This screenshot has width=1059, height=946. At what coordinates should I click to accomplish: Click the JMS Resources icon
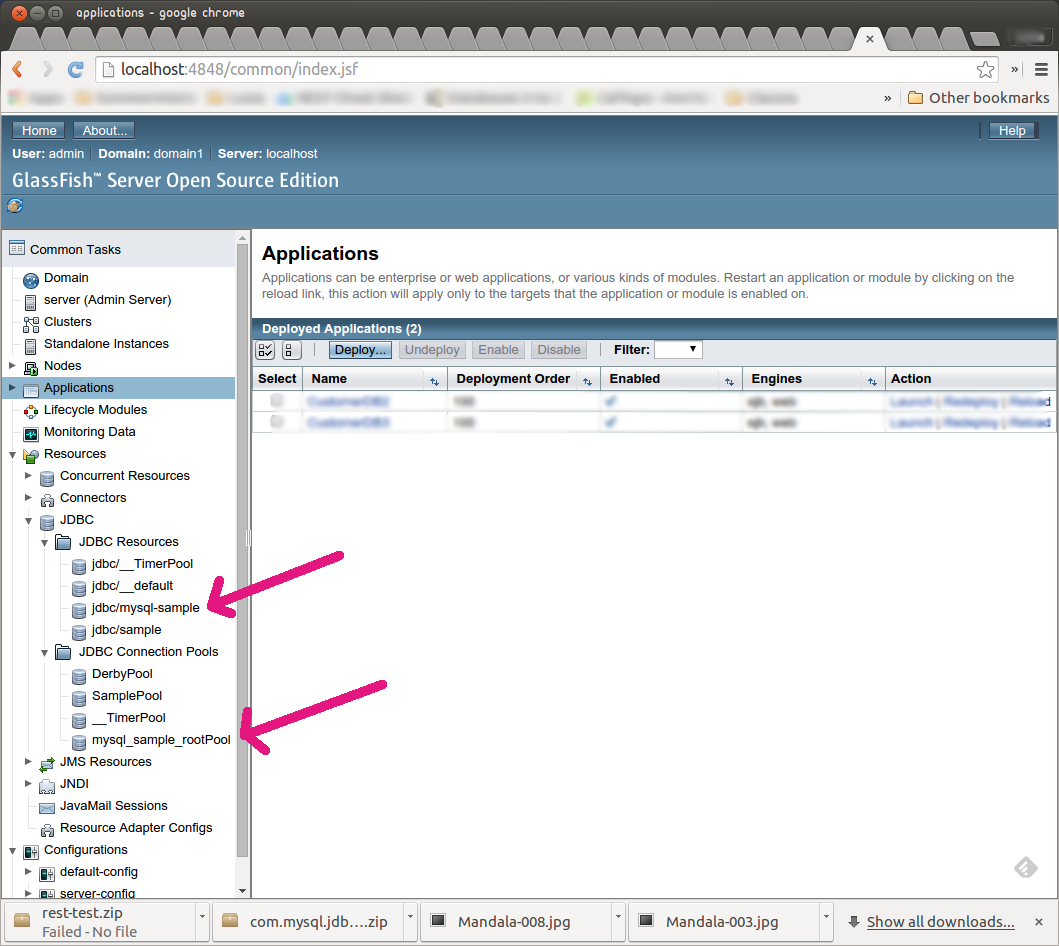(47, 764)
